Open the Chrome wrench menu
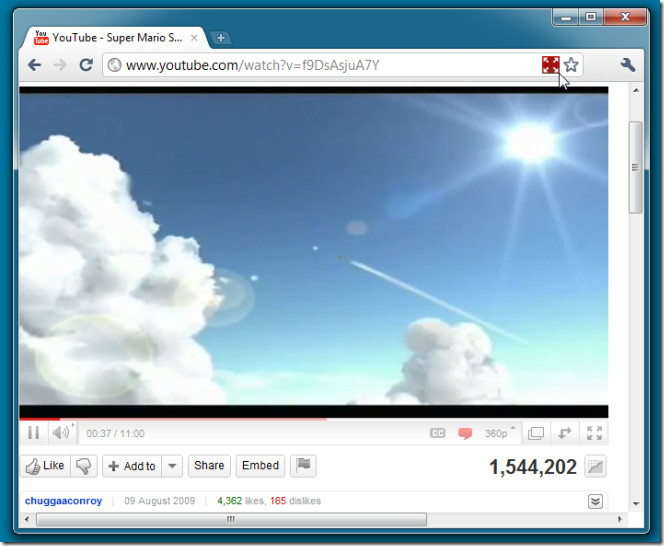The width and height of the screenshot is (664, 546). coord(628,65)
